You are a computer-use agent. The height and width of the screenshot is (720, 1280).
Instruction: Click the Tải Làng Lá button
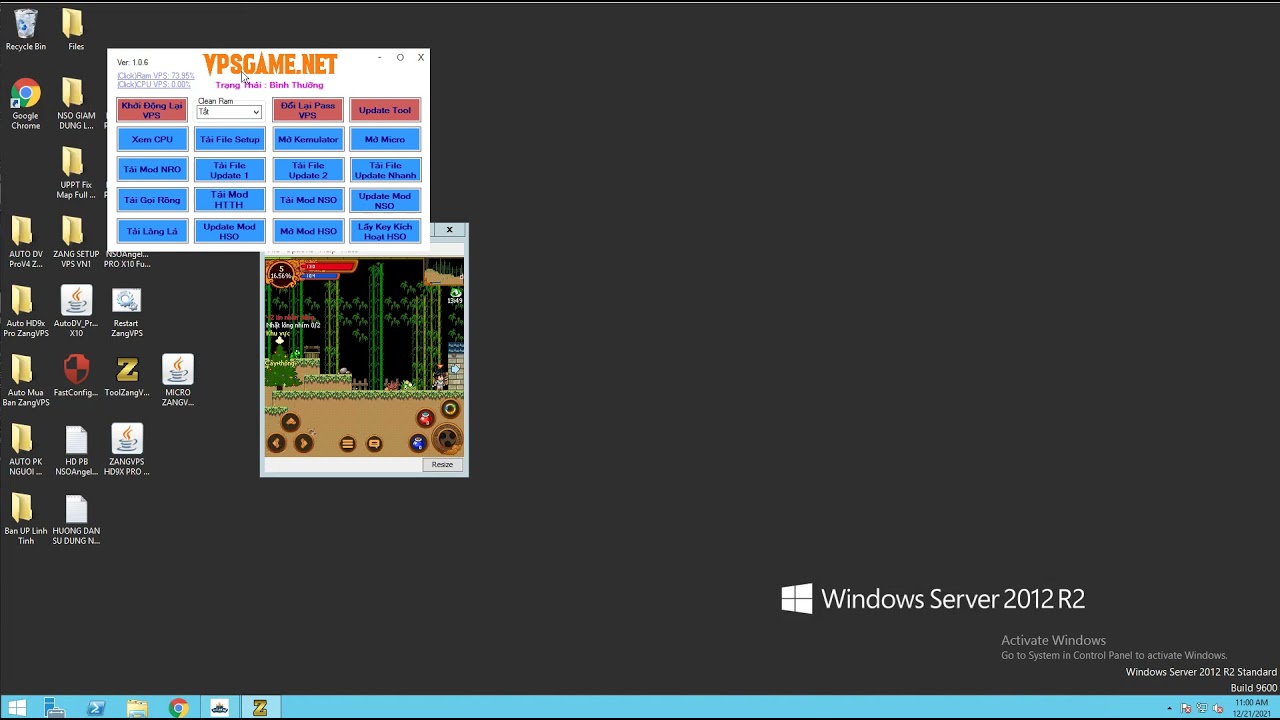point(152,231)
